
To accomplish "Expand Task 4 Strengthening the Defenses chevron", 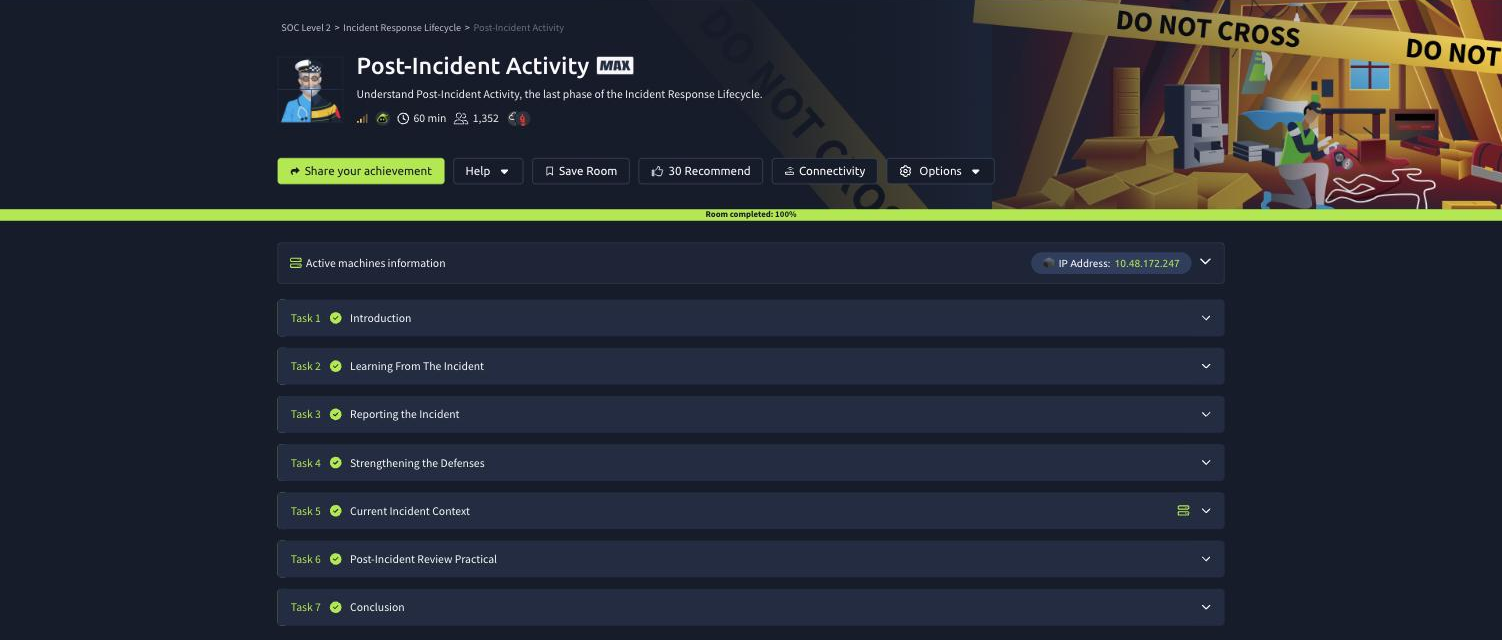I will coord(1205,463).
